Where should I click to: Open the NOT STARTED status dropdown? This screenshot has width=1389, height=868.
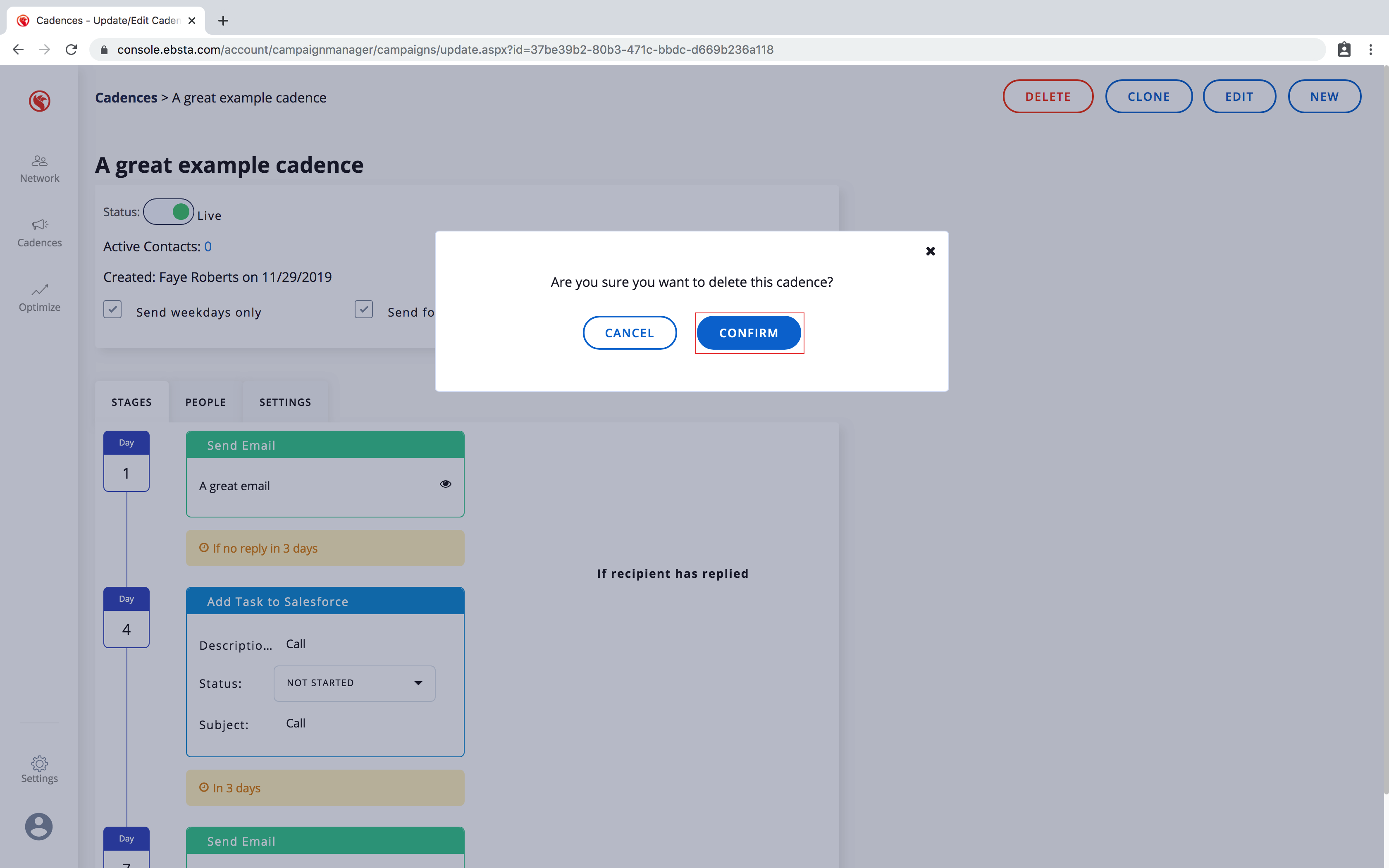click(x=354, y=683)
